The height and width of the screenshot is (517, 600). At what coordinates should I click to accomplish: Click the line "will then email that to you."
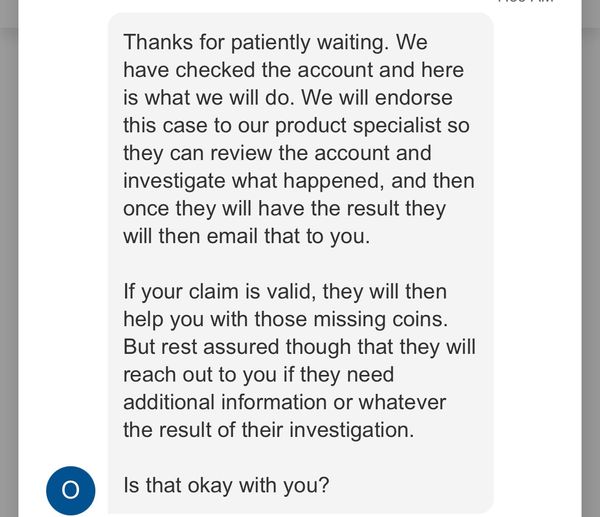pos(247,236)
